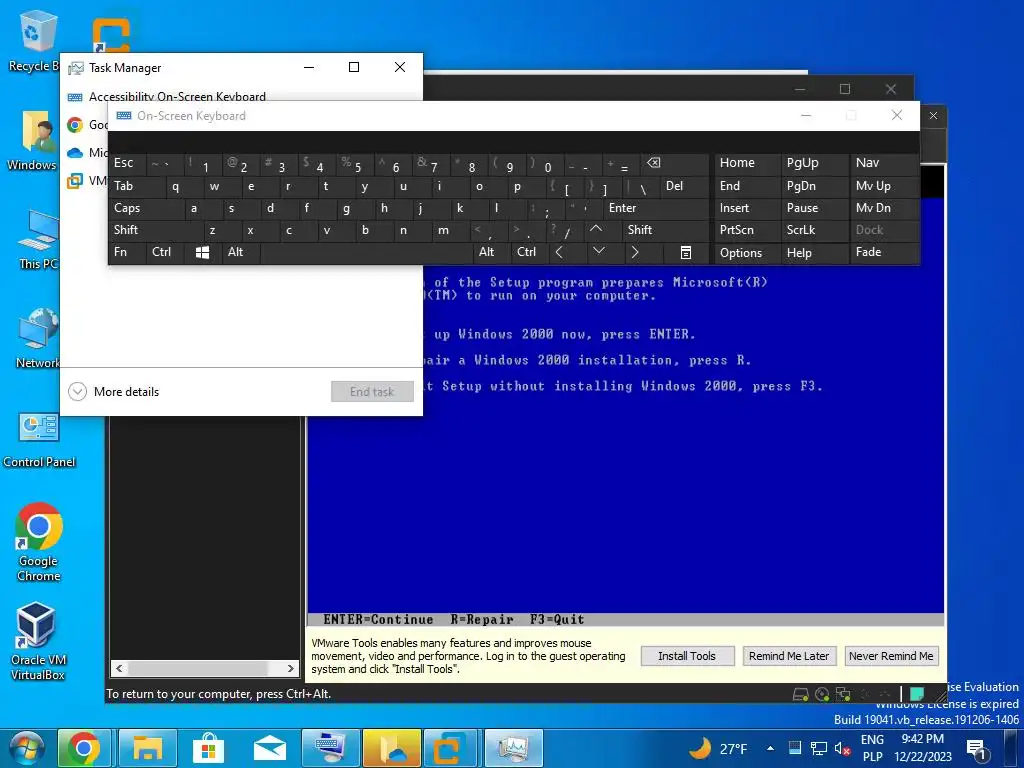Screen dimensions: 1024x768
Task: Select the OneDrive folder taskbar icon
Action: coord(392,748)
